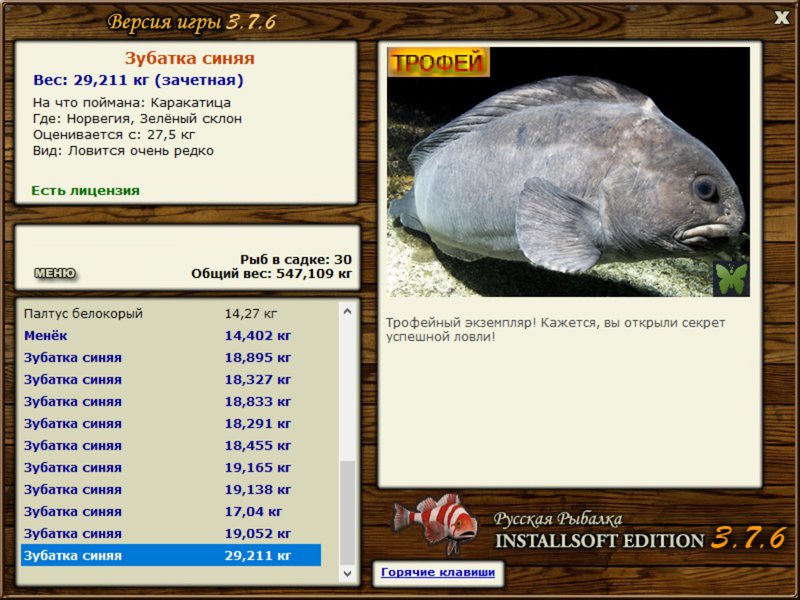This screenshot has width=800, height=600.
Task: Select Зубатка синяя 18,455 кг row
Action: (171, 445)
